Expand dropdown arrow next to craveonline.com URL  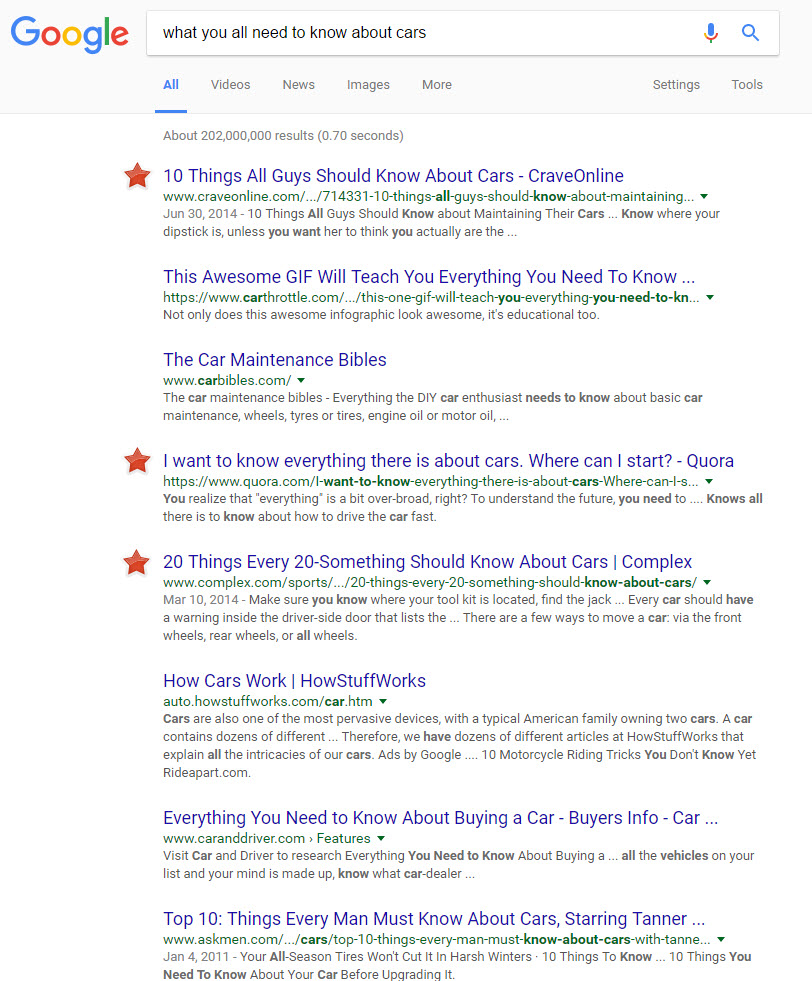coord(704,196)
